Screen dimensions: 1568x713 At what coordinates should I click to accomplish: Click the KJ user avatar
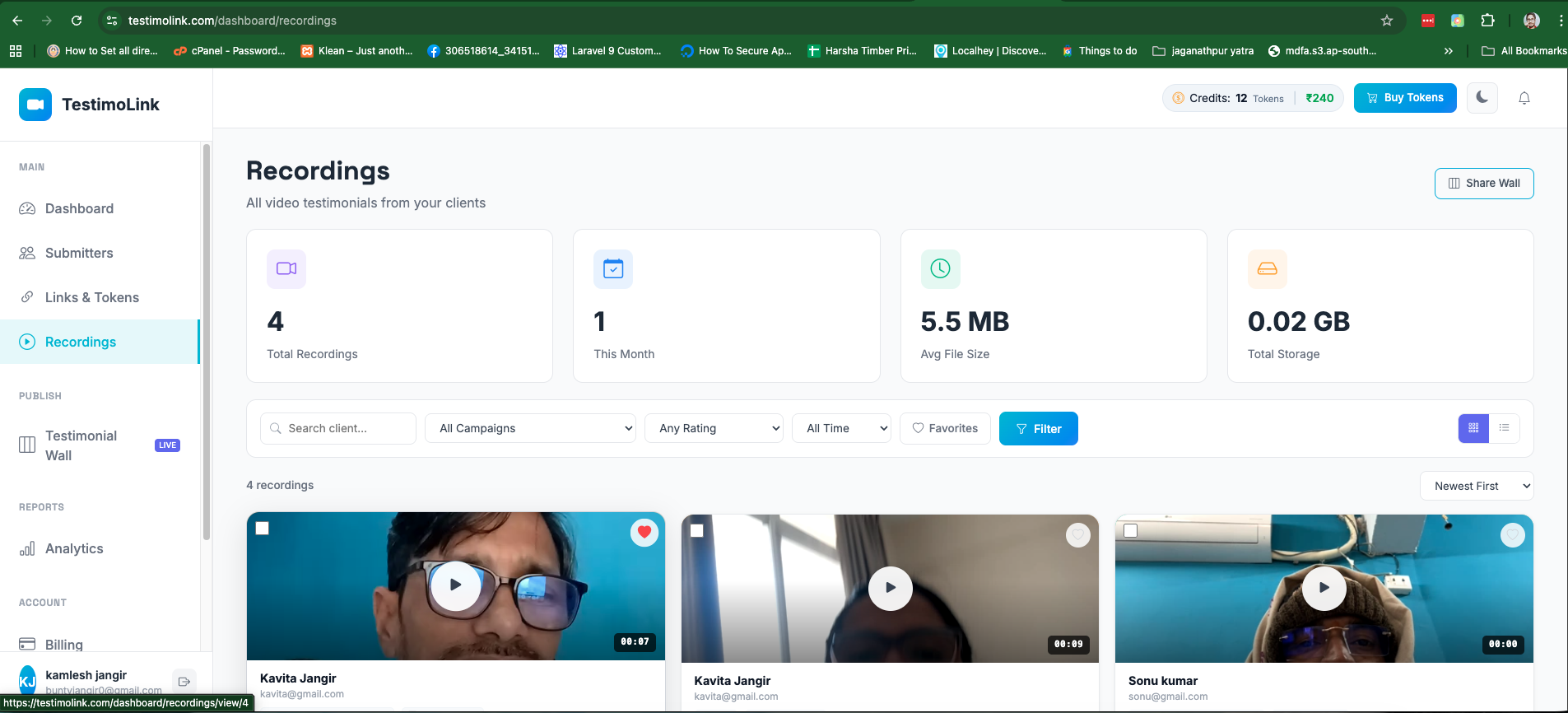28,680
